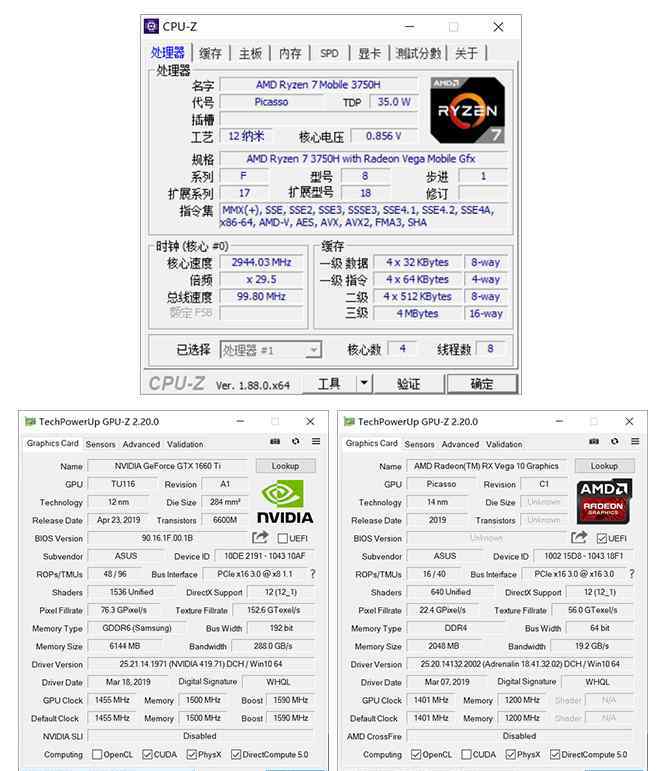Click GPU-Z icon in NVIDIA window title bar
Screen dimensions: 668x771
pos(30,421)
